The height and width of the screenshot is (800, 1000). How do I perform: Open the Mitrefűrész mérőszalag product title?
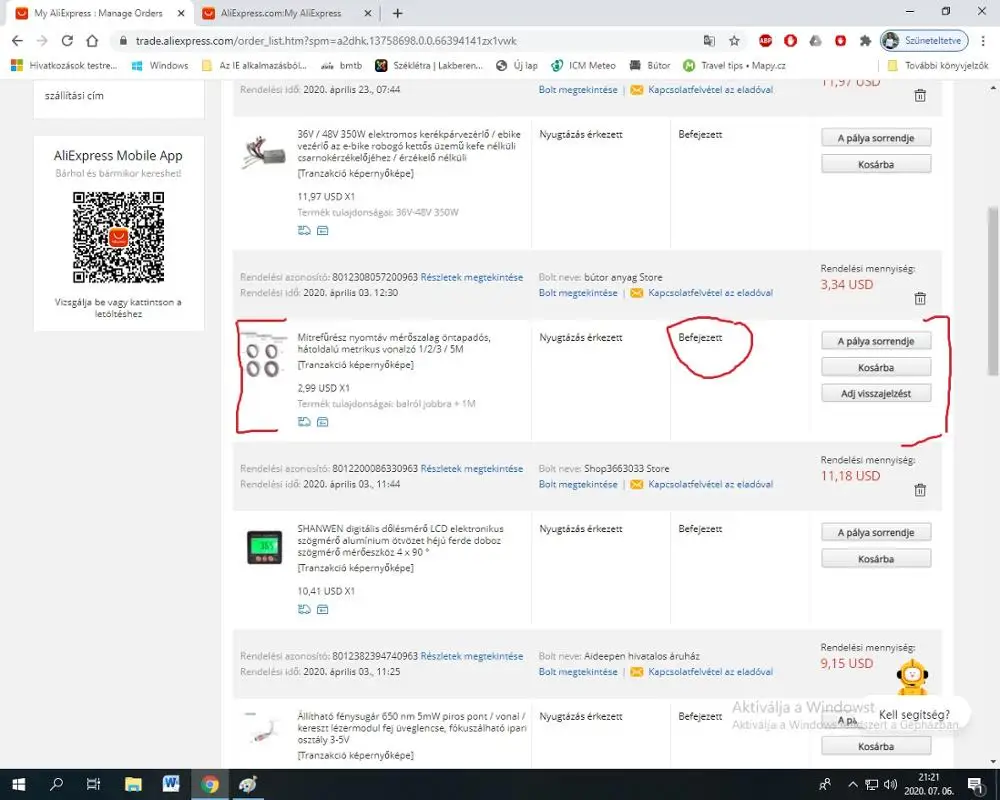point(394,343)
